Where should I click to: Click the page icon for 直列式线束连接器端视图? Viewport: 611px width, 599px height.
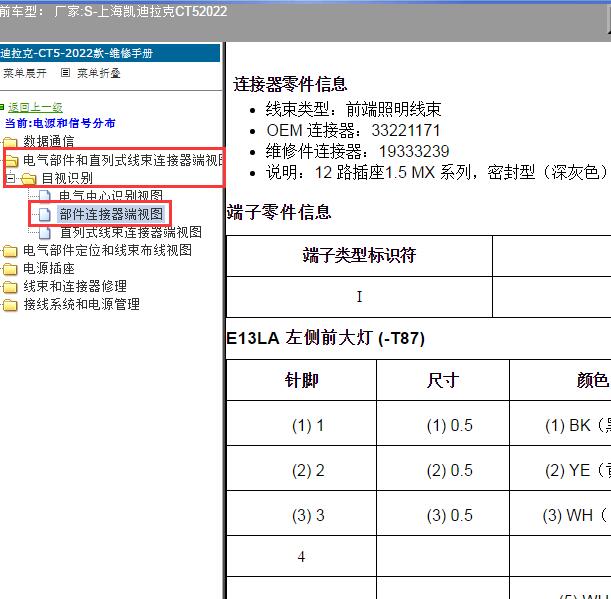click(x=45, y=233)
